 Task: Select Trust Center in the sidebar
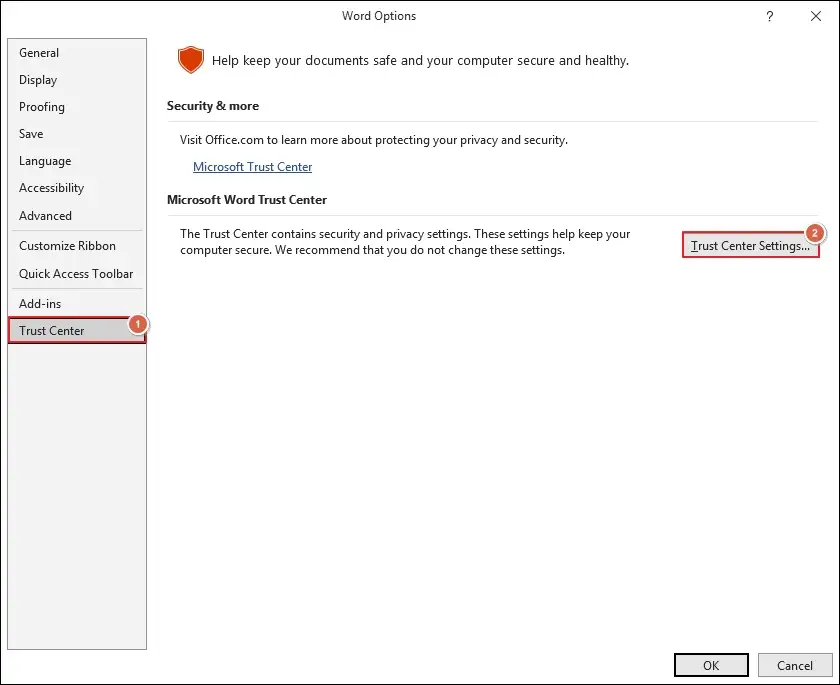point(77,330)
